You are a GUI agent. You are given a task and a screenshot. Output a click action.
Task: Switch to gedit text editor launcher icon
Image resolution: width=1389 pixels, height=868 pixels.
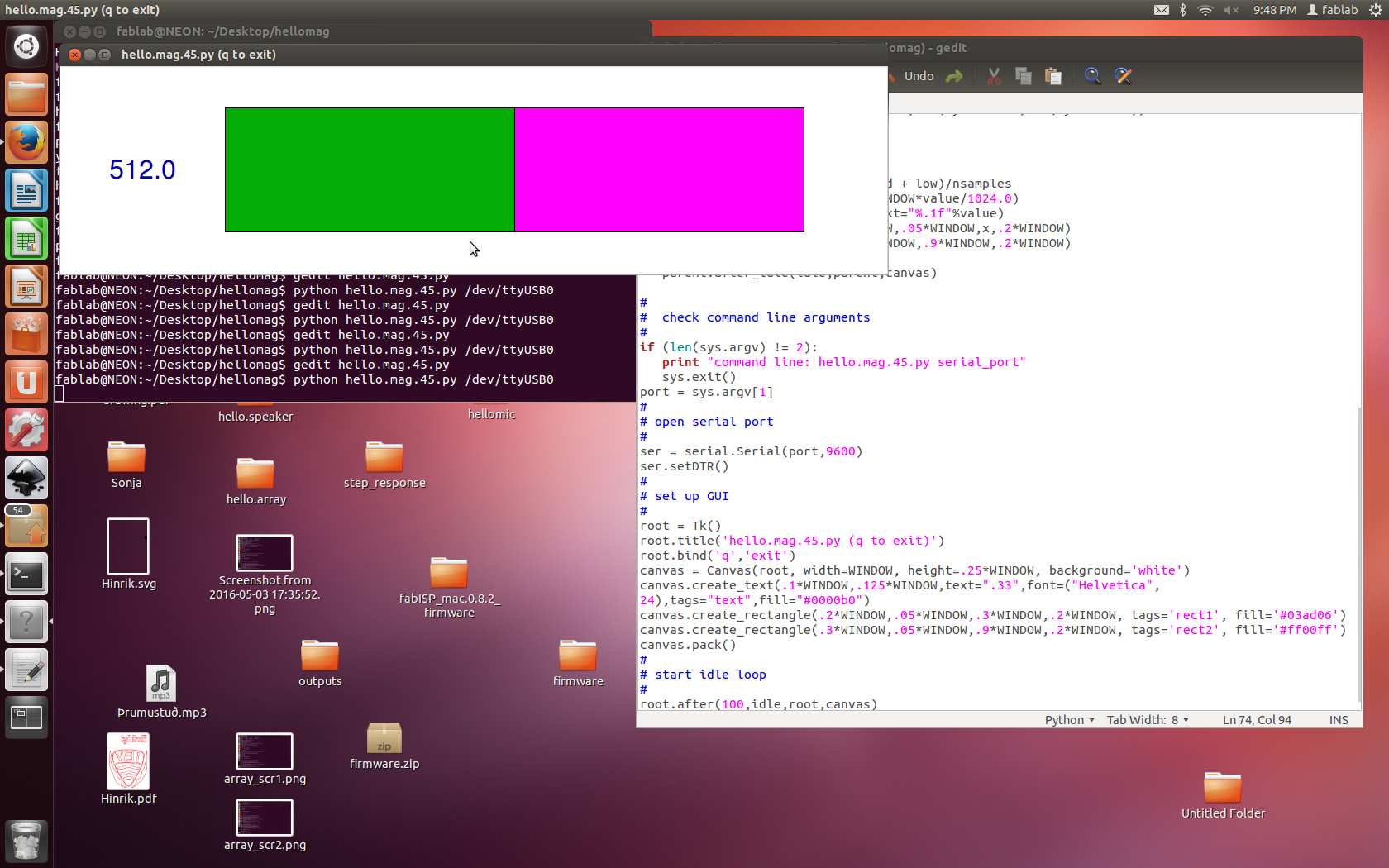[x=26, y=670]
